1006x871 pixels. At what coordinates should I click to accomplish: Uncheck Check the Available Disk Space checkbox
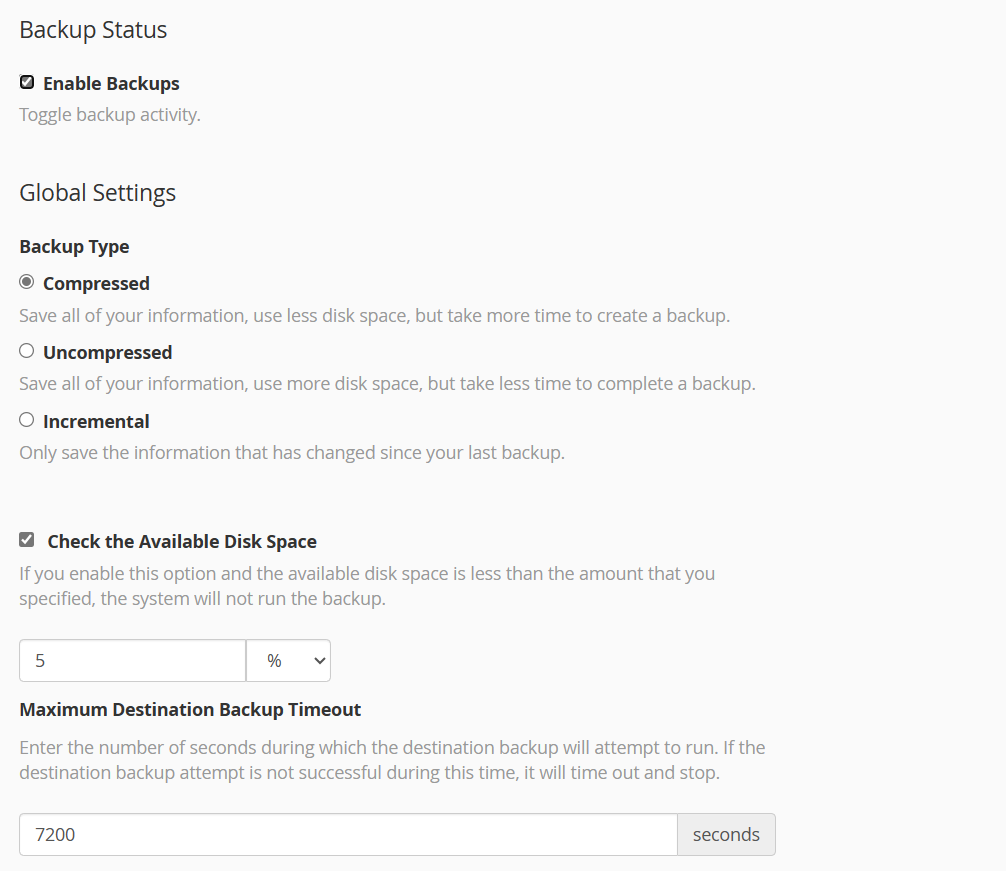coord(27,540)
